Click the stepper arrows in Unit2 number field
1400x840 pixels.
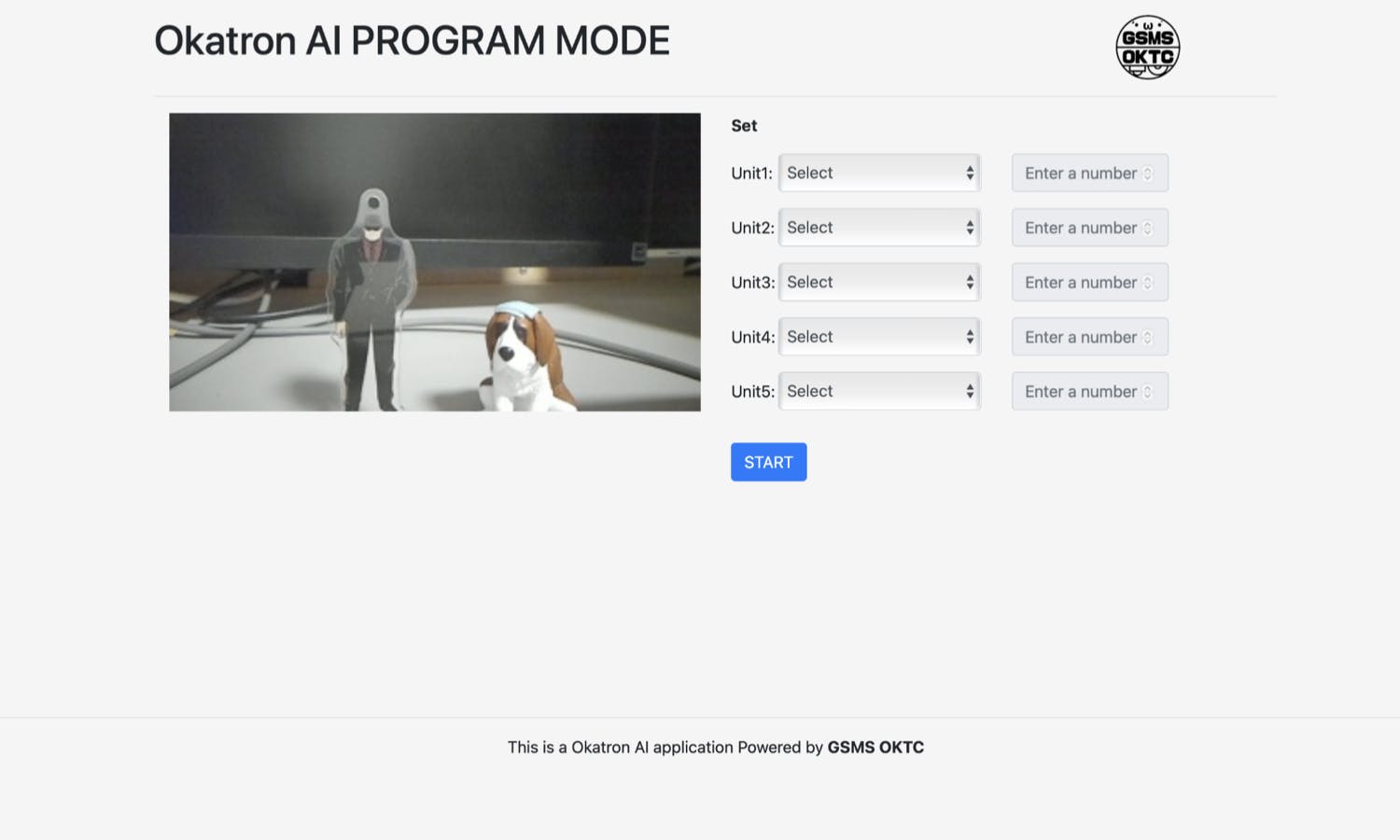[x=1148, y=228]
